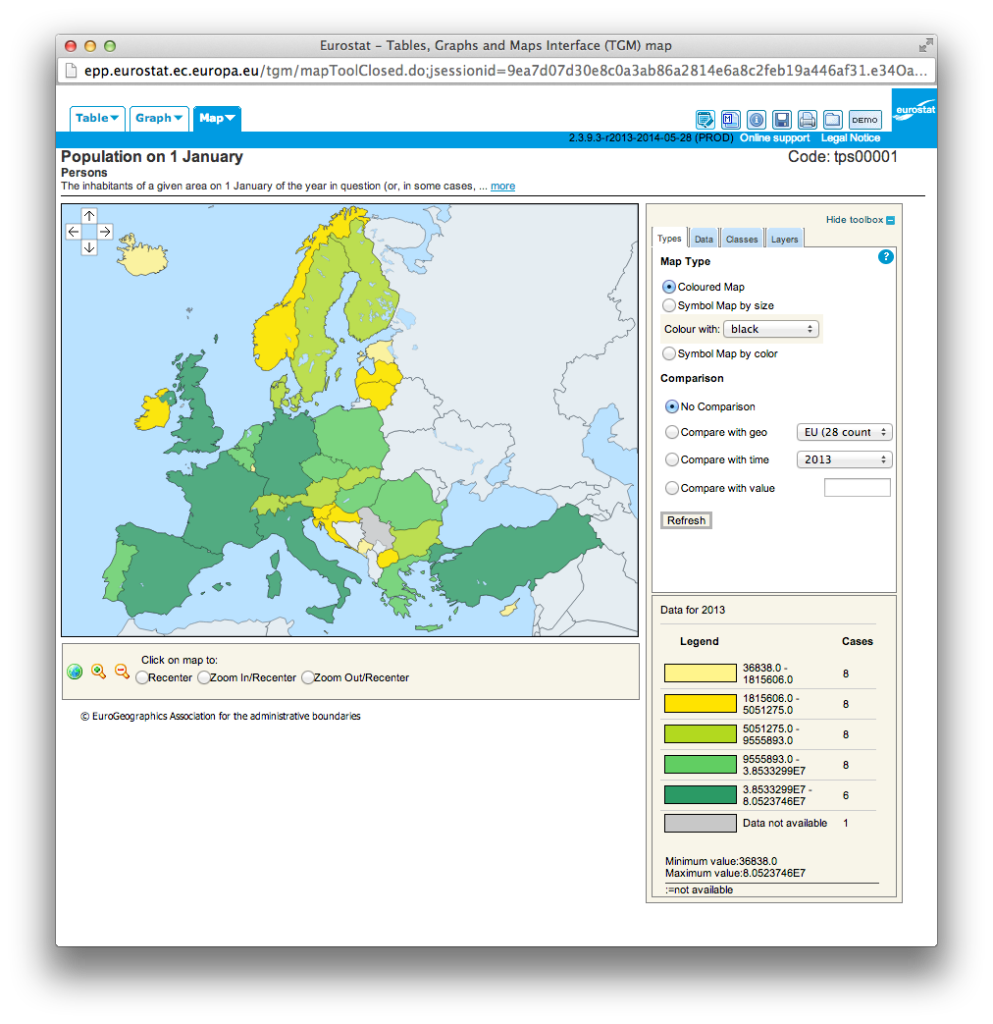The width and height of the screenshot is (993, 1024).
Task: Select Compare with time option
Action: (x=668, y=459)
